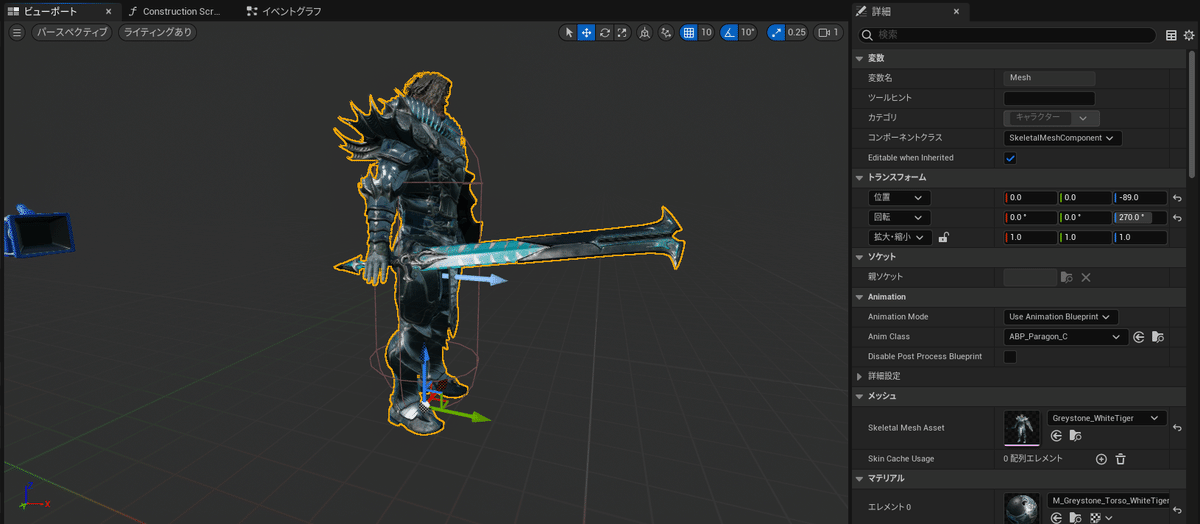This screenshot has height=524, width=1200.
Task: Use selected asset for Skeletal Mesh Asset
Action: (1057, 436)
